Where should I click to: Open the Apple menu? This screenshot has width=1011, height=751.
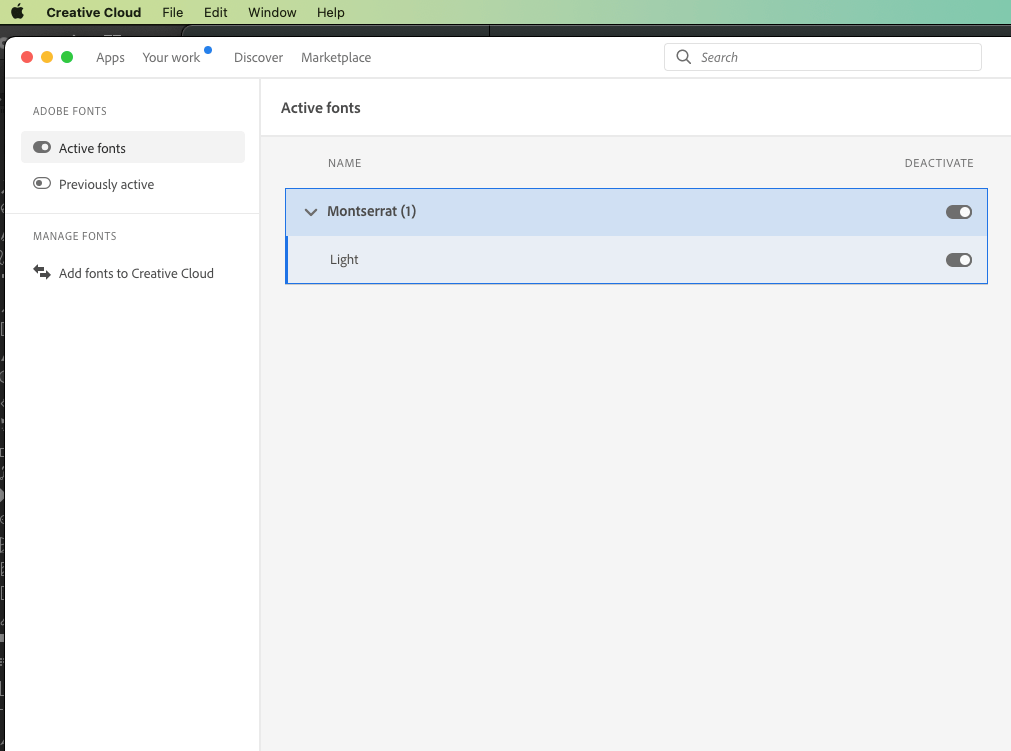point(17,12)
